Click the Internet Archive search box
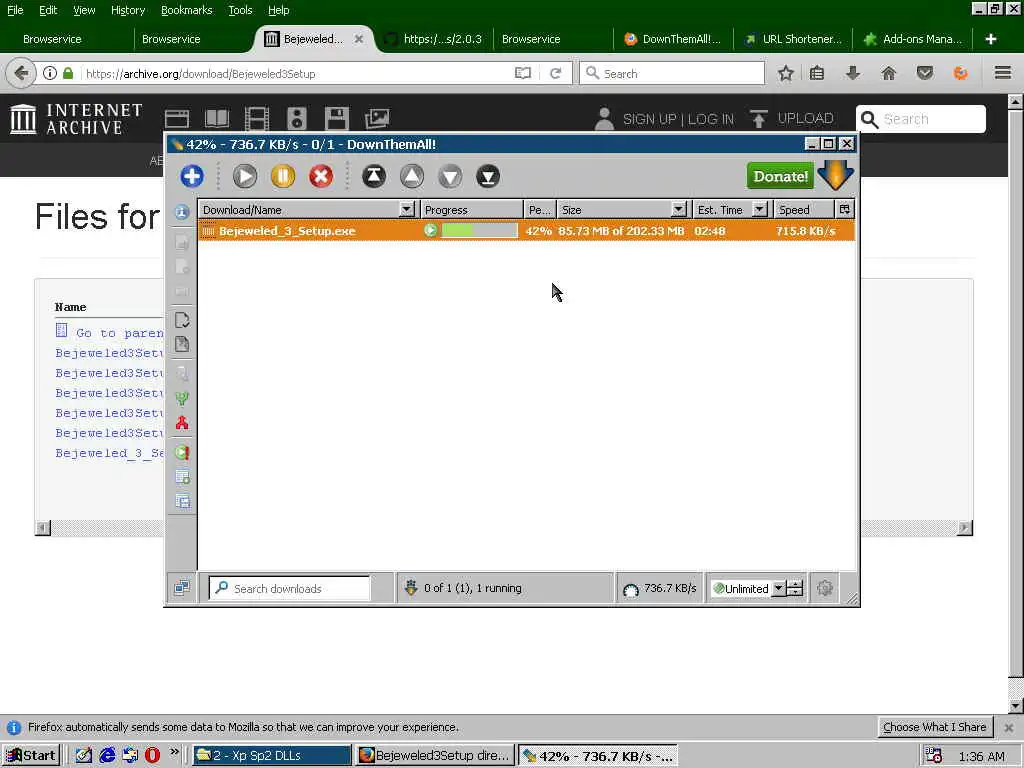Viewport: 1024px width, 768px height. click(x=921, y=119)
